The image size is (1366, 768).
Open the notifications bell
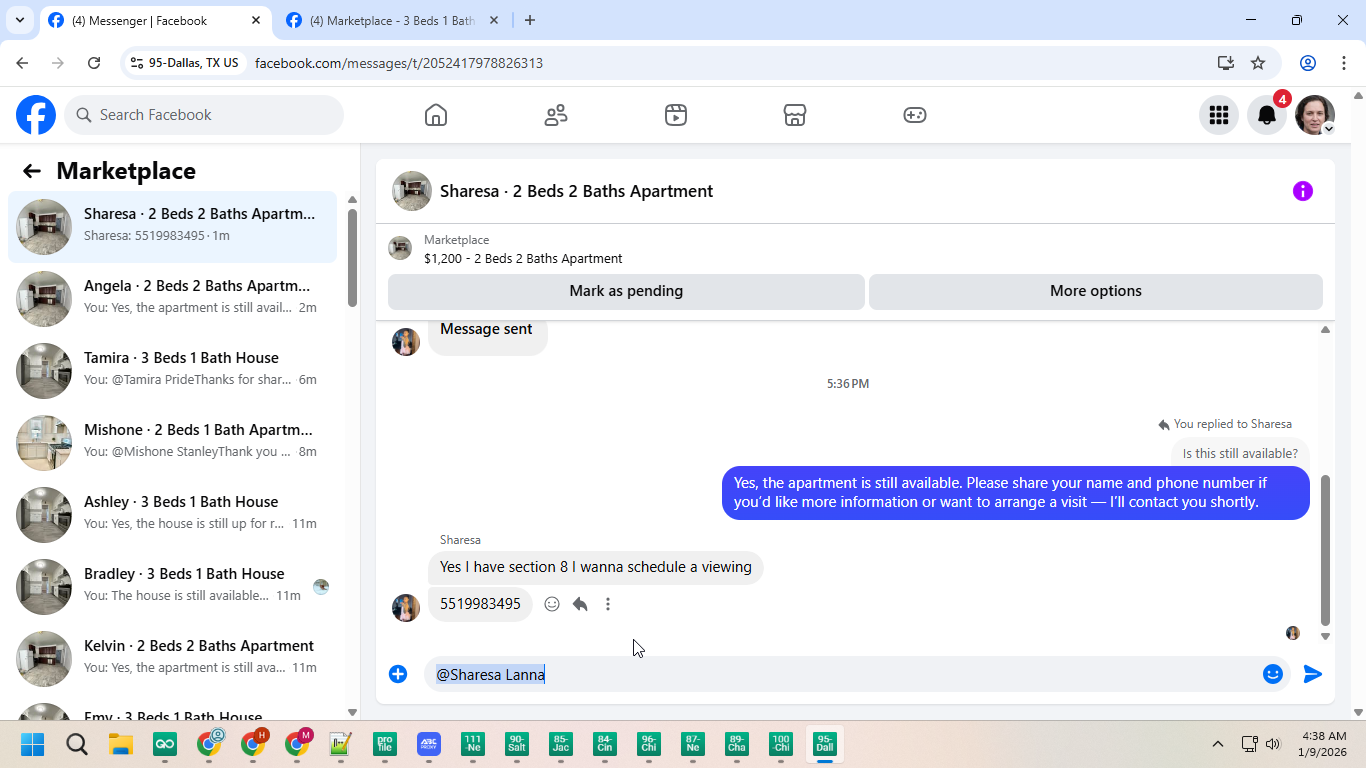(x=1267, y=115)
